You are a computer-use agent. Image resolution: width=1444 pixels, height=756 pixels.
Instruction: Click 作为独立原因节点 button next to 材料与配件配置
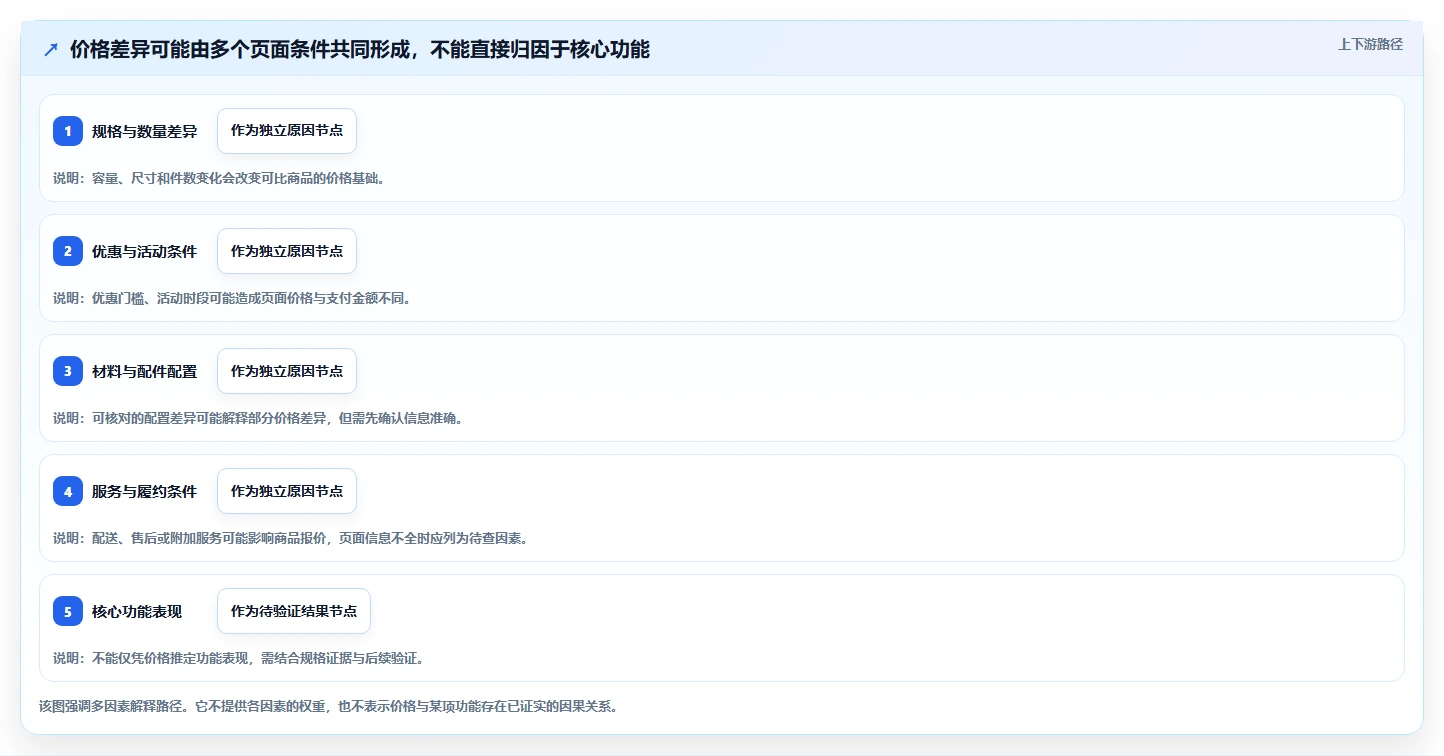tap(287, 371)
